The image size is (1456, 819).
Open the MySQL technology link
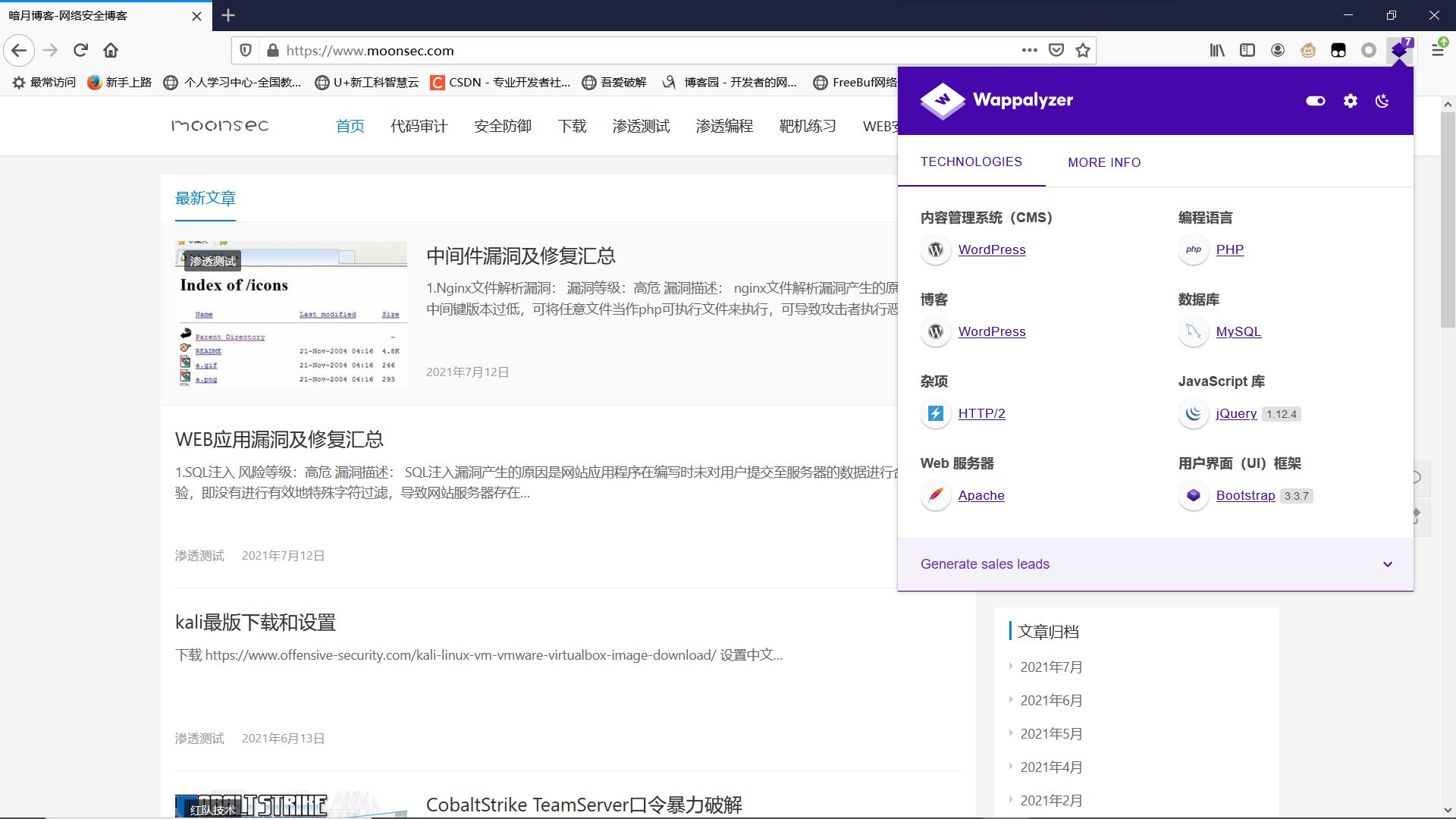[x=1238, y=331]
